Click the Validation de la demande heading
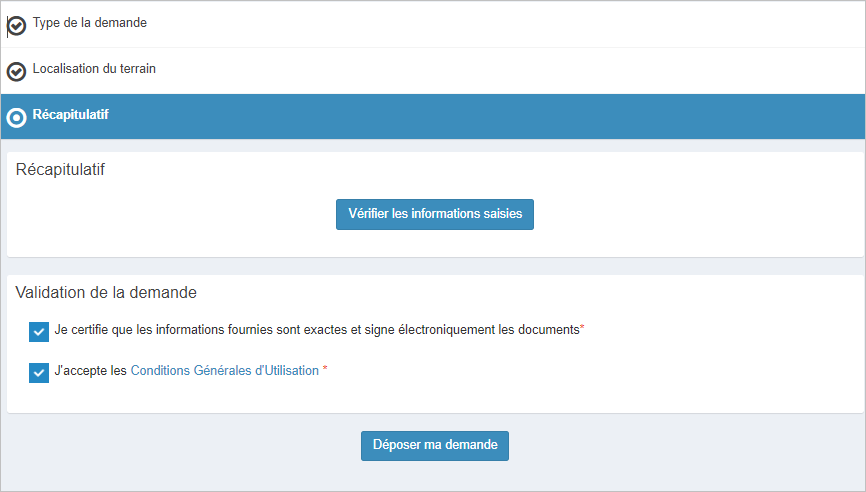Image resolution: width=866 pixels, height=492 pixels. coord(106,292)
